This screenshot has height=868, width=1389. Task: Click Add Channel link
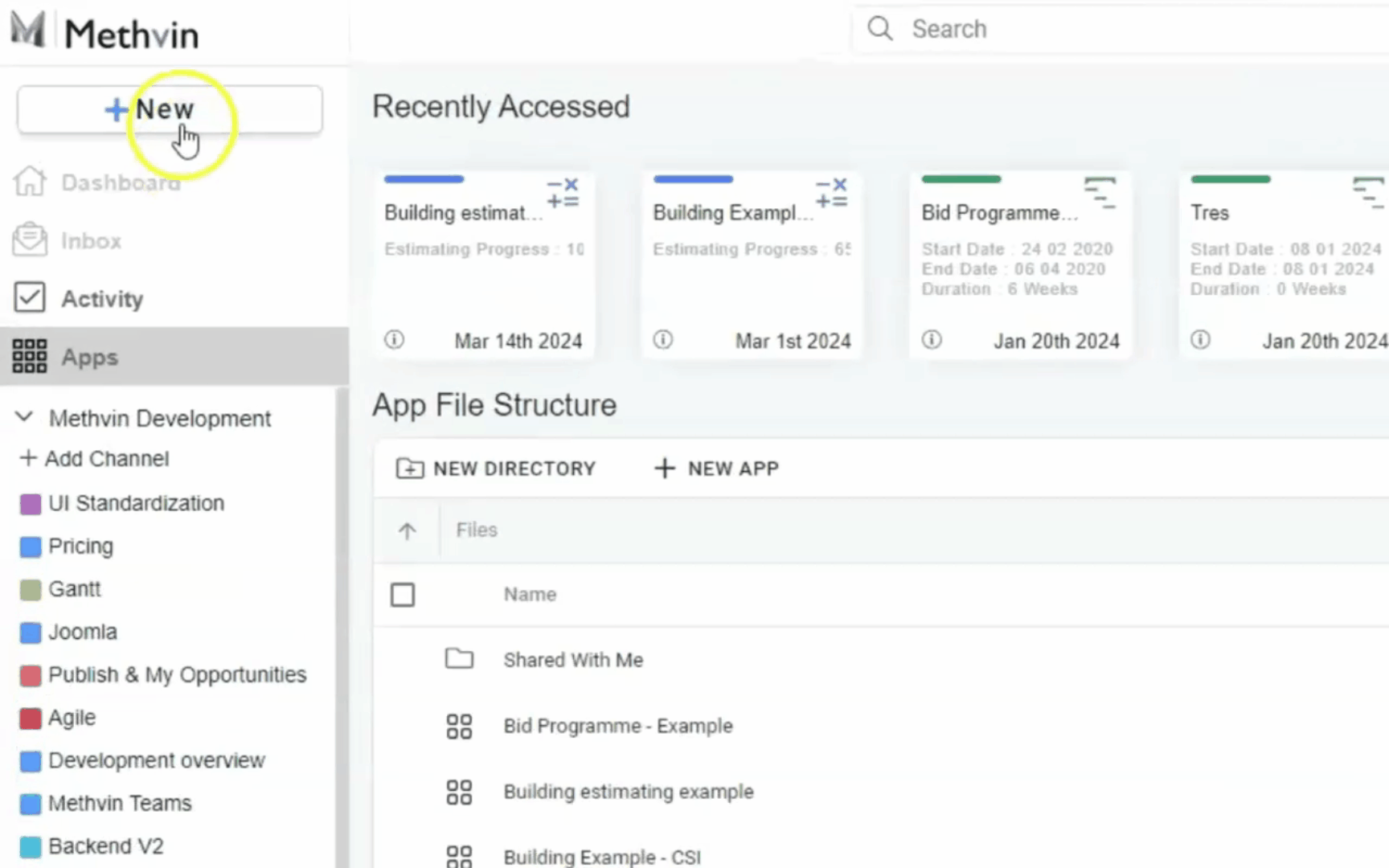click(x=95, y=458)
